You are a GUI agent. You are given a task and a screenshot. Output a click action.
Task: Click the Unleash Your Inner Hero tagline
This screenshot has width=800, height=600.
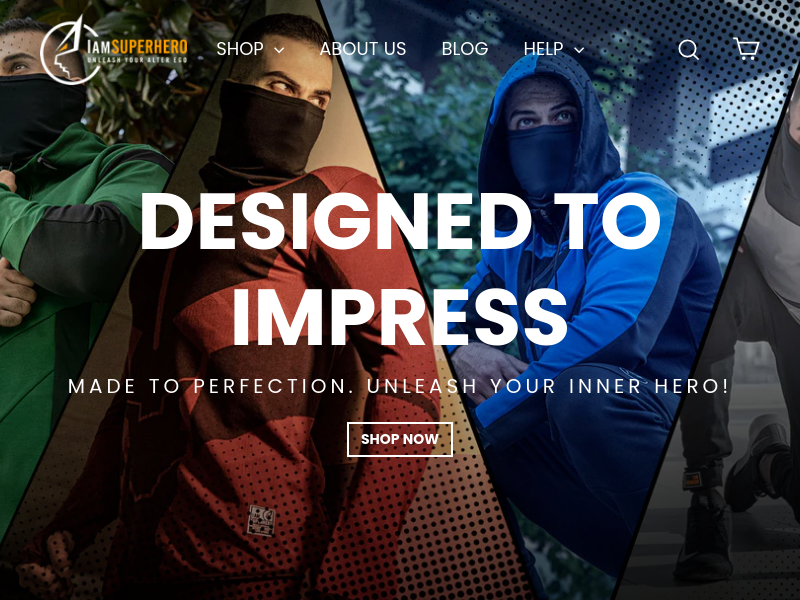pos(548,386)
